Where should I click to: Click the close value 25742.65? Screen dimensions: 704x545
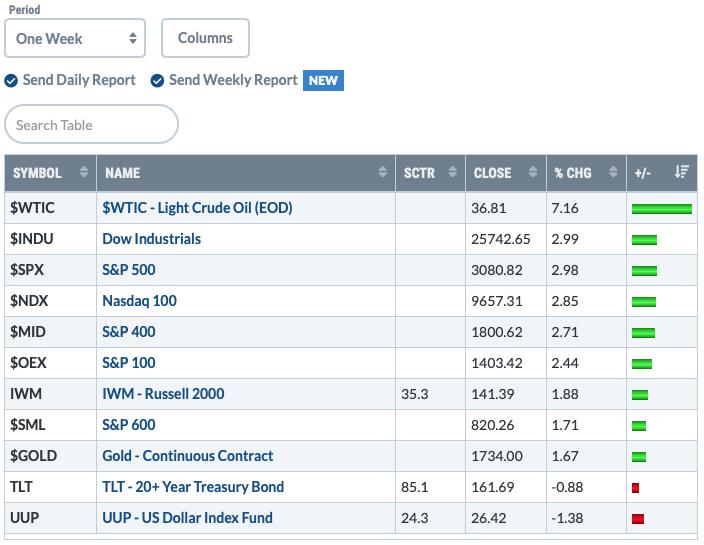click(501, 239)
